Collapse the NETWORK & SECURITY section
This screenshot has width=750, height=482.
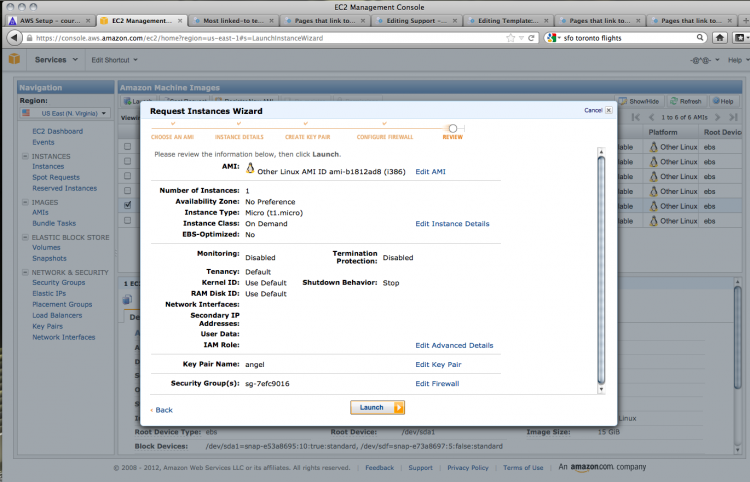[x=25, y=272]
